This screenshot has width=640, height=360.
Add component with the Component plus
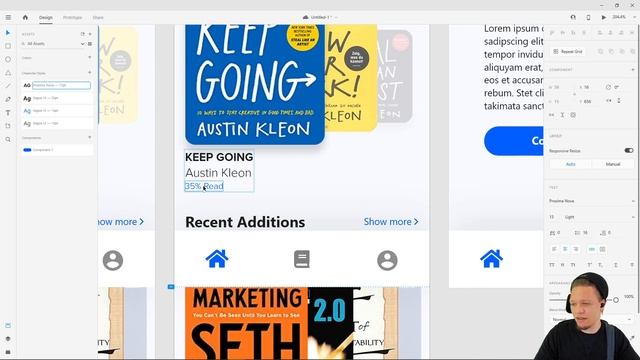[633, 70]
